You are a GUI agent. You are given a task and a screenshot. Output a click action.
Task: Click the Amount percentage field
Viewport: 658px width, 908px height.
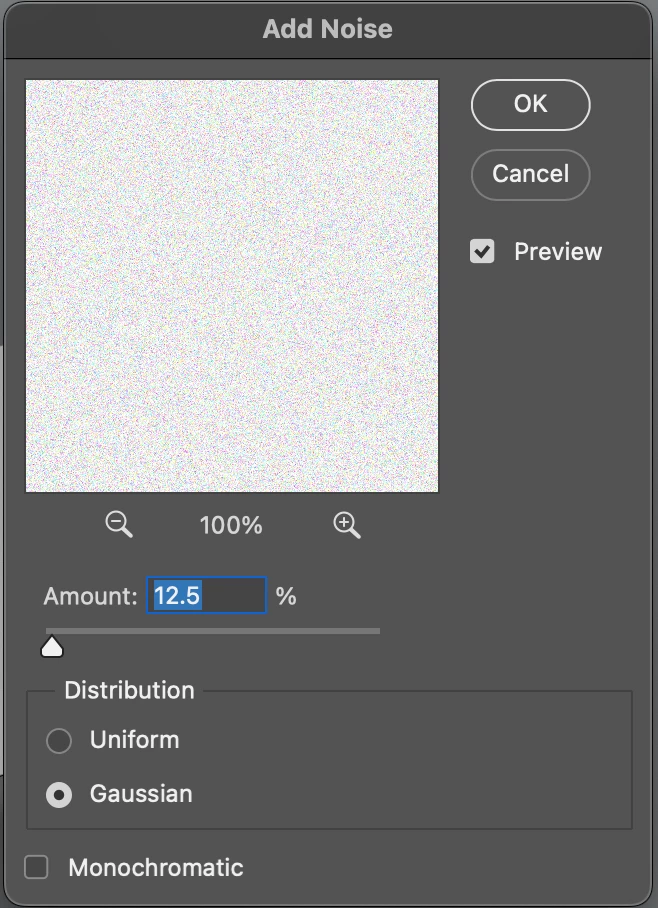pyautogui.click(x=207, y=595)
